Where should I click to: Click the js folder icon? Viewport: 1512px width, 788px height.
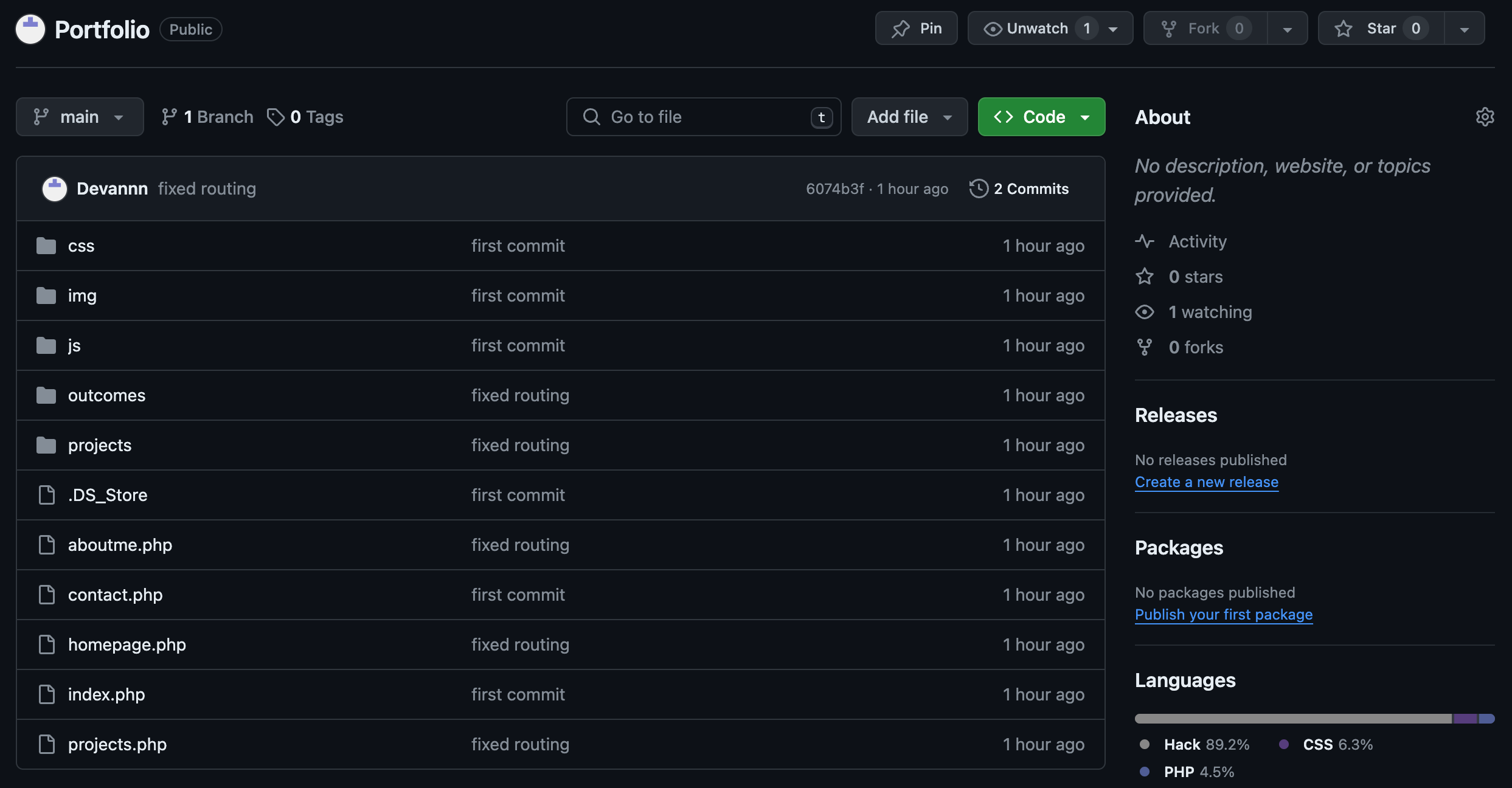pos(46,345)
